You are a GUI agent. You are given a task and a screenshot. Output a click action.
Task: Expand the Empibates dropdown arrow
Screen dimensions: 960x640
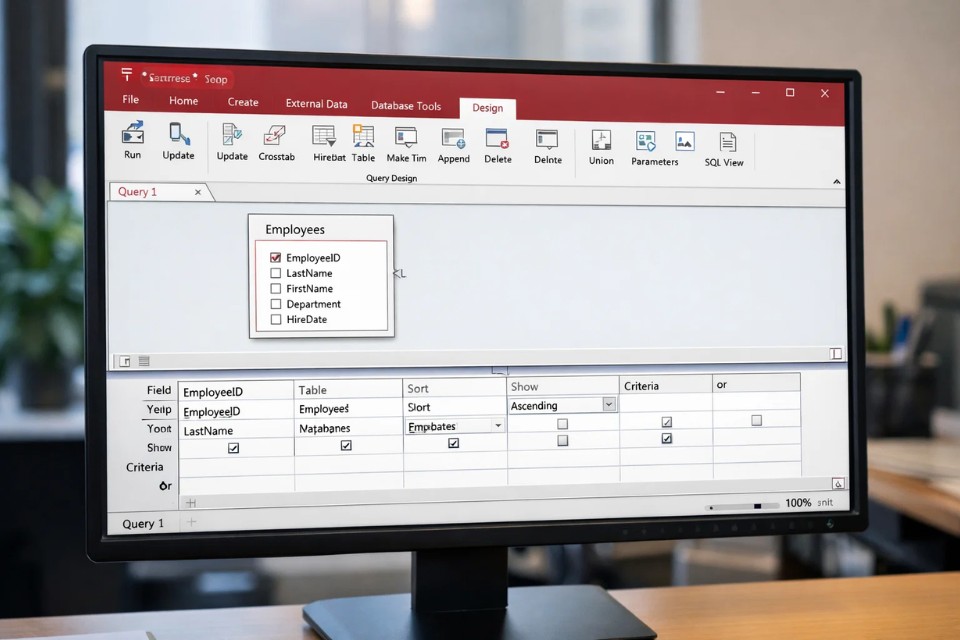pyautogui.click(x=498, y=426)
